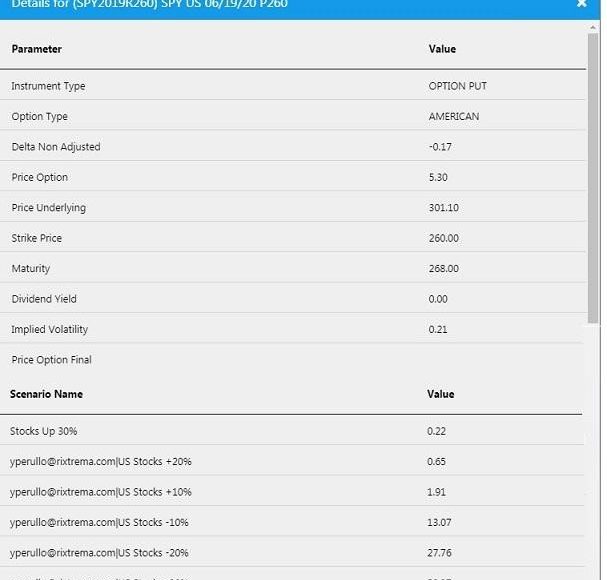Select the Instrument Type row label
Image resolution: width=607 pixels, height=580 pixels.
click(x=48, y=86)
